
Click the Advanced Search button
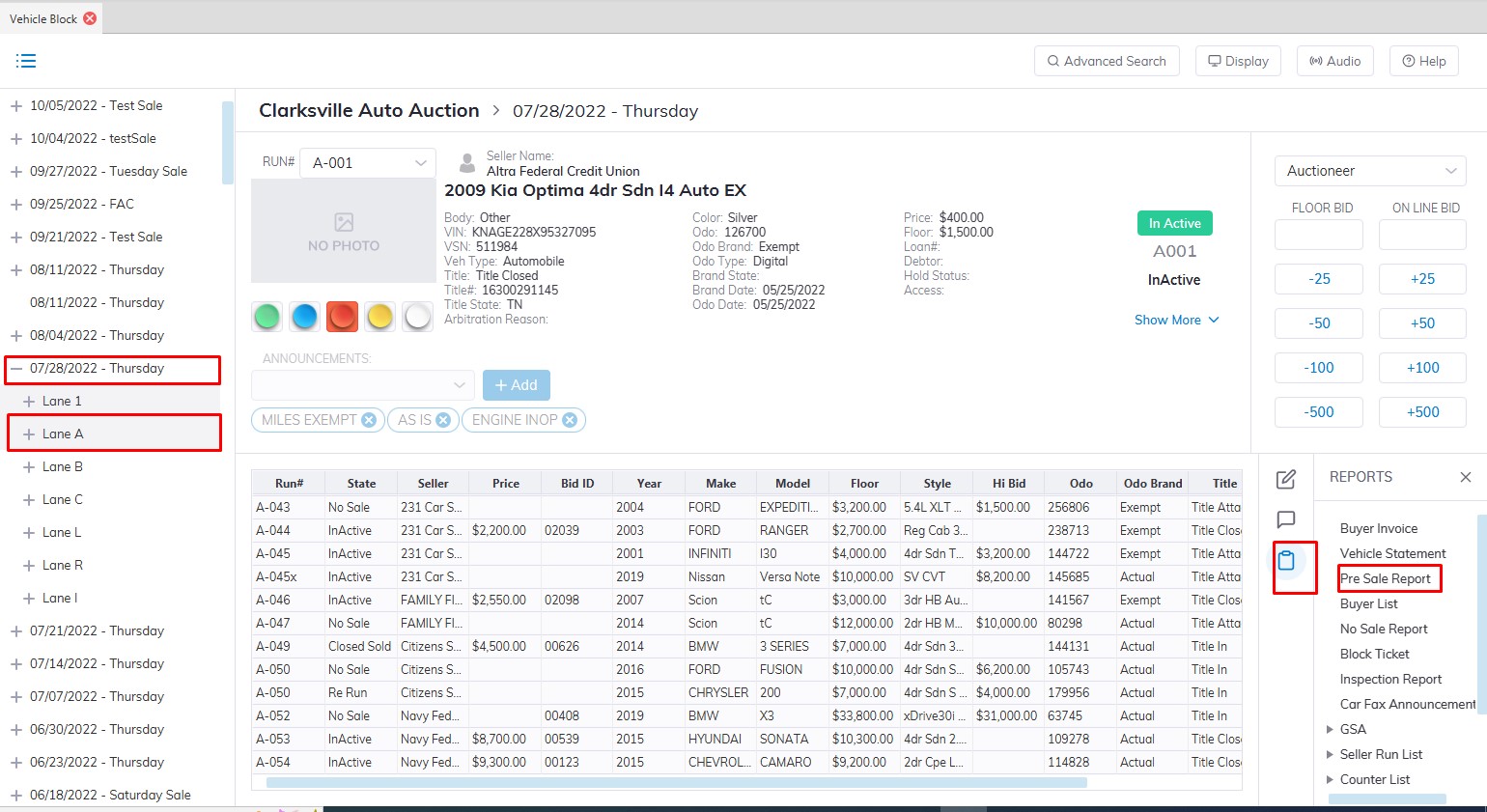pyautogui.click(x=1106, y=61)
